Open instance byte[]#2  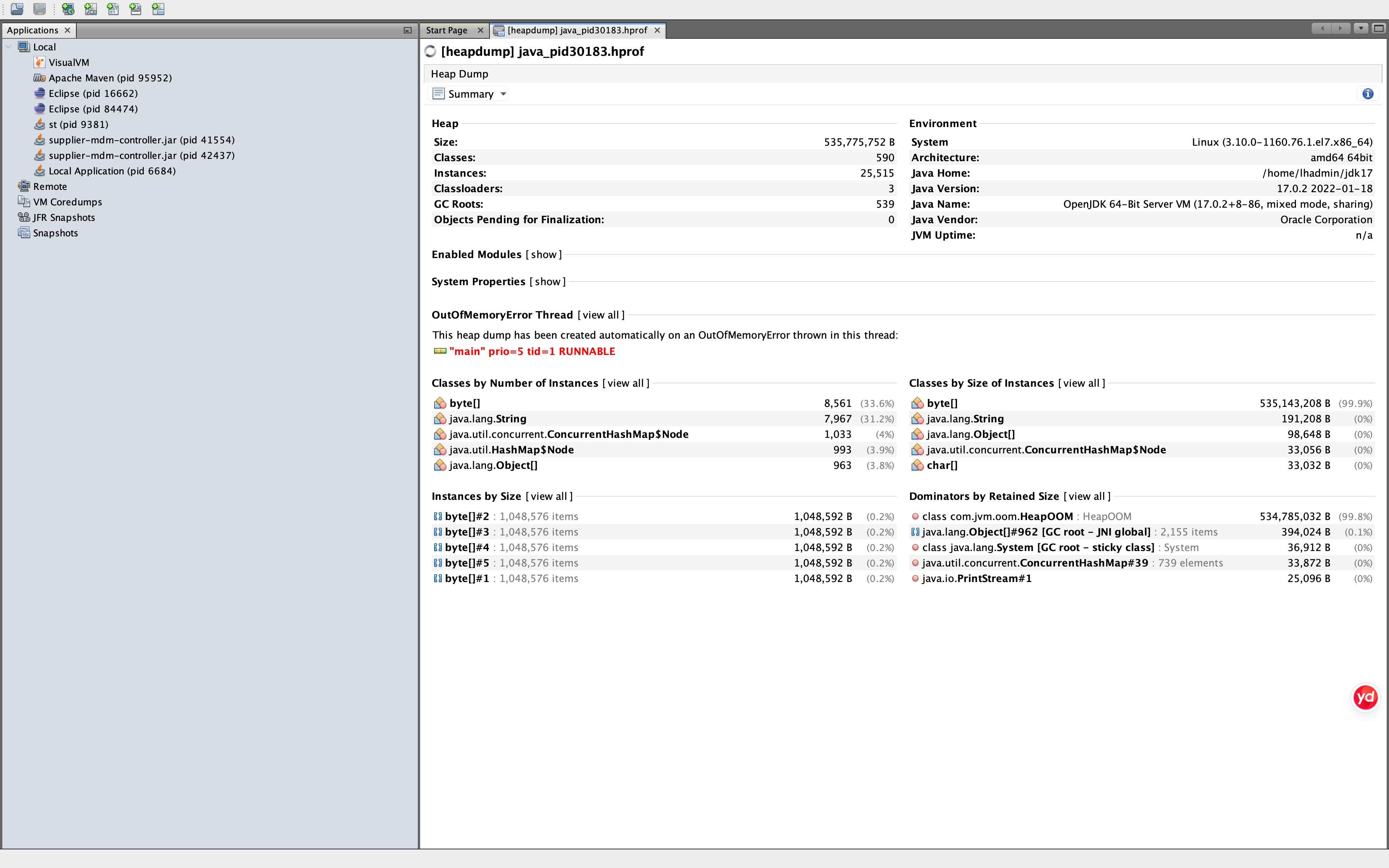pyautogui.click(x=467, y=516)
